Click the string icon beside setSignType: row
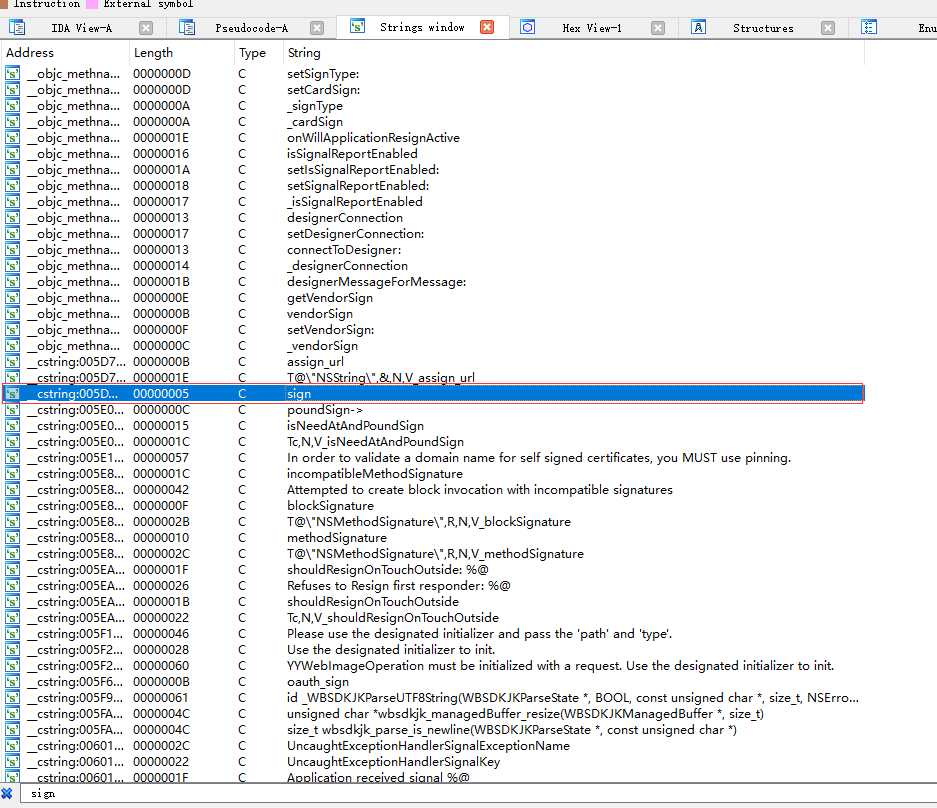The width and height of the screenshot is (937, 808). click(12, 74)
